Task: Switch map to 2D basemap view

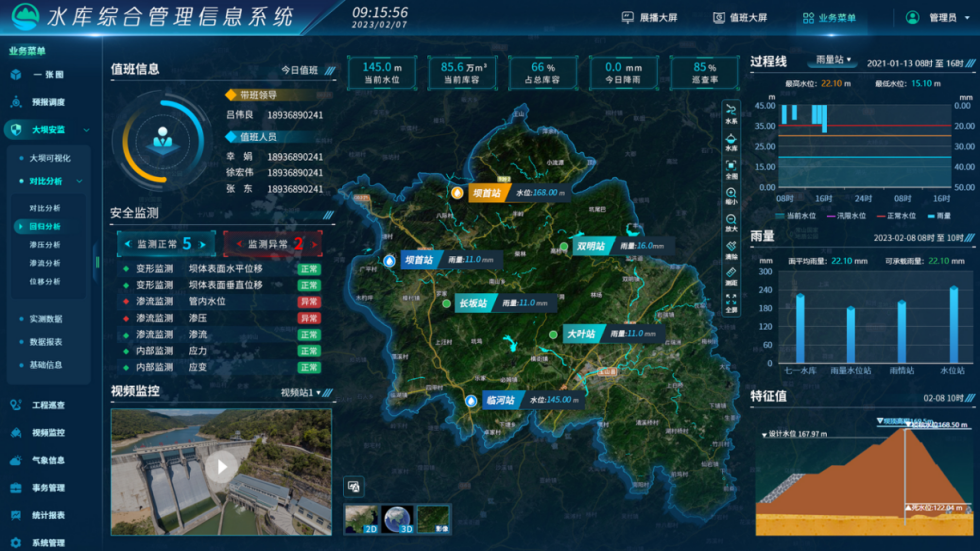Action: coord(360,517)
